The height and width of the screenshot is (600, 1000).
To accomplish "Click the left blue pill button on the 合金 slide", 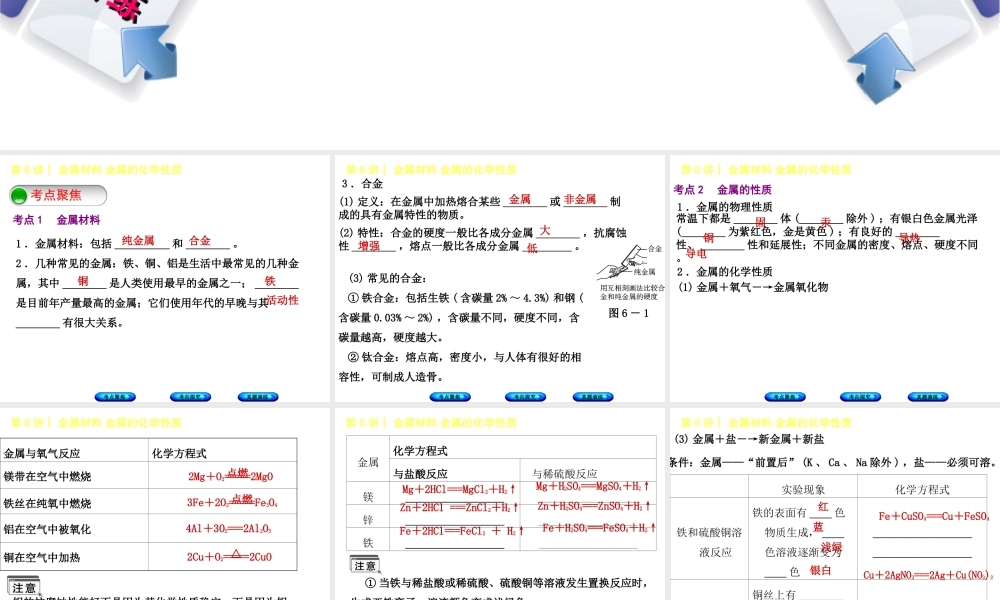I will point(450,397).
